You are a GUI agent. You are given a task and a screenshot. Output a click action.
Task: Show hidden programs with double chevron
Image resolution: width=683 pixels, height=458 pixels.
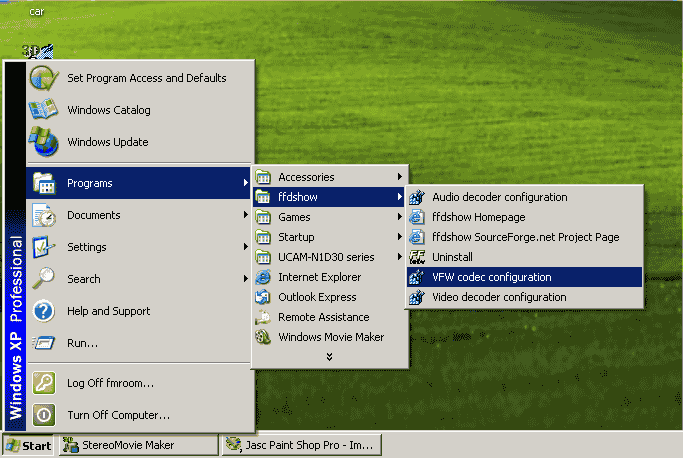tap(329, 357)
